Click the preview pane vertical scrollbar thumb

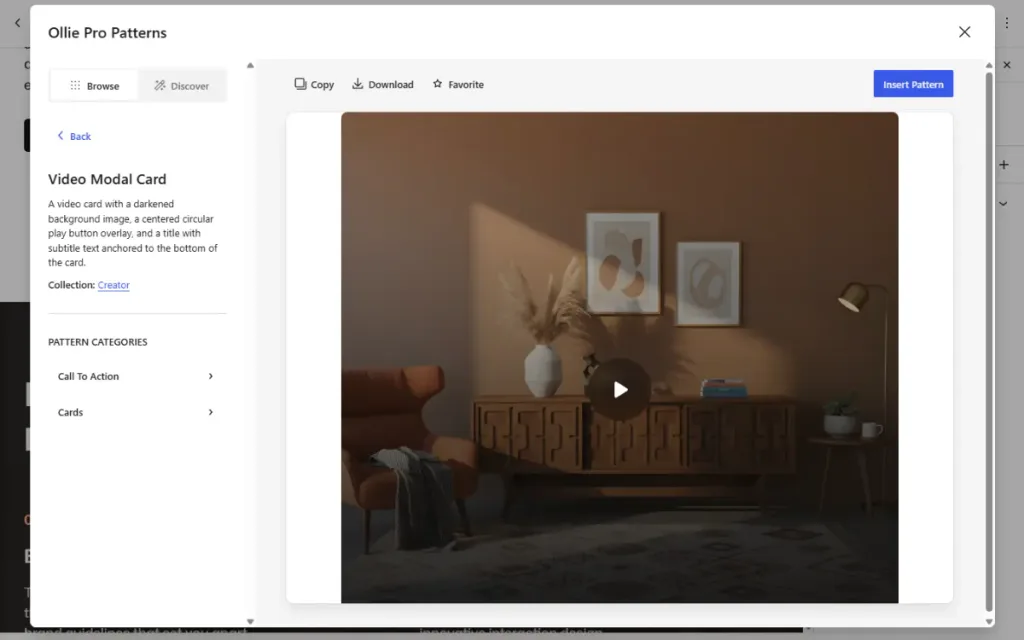(x=989, y=341)
